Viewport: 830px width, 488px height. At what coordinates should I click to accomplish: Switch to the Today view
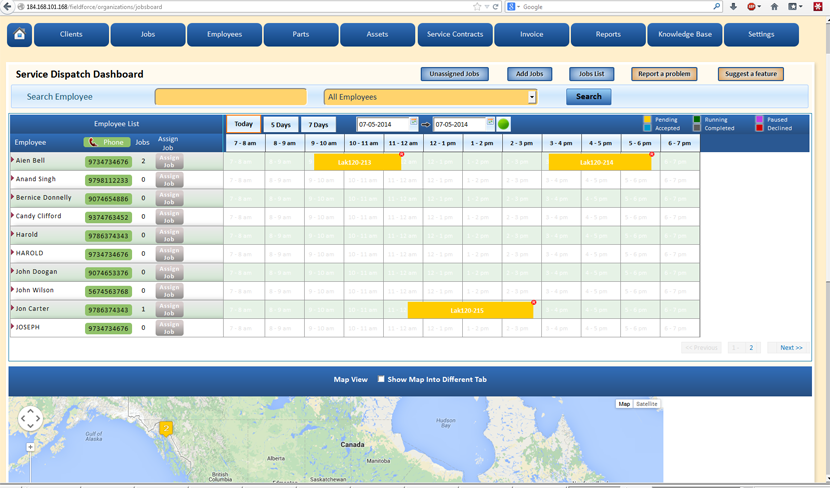pyautogui.click(x=243, y=124)
